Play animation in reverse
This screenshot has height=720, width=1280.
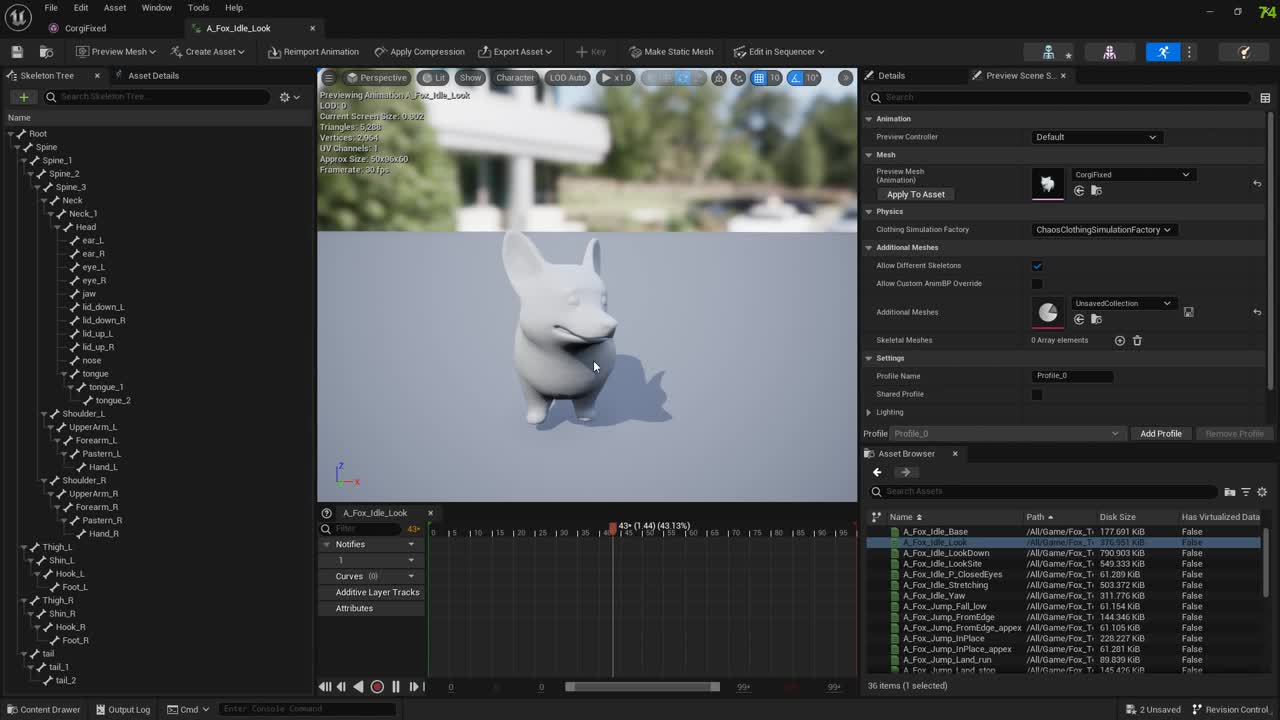(359, 687)
